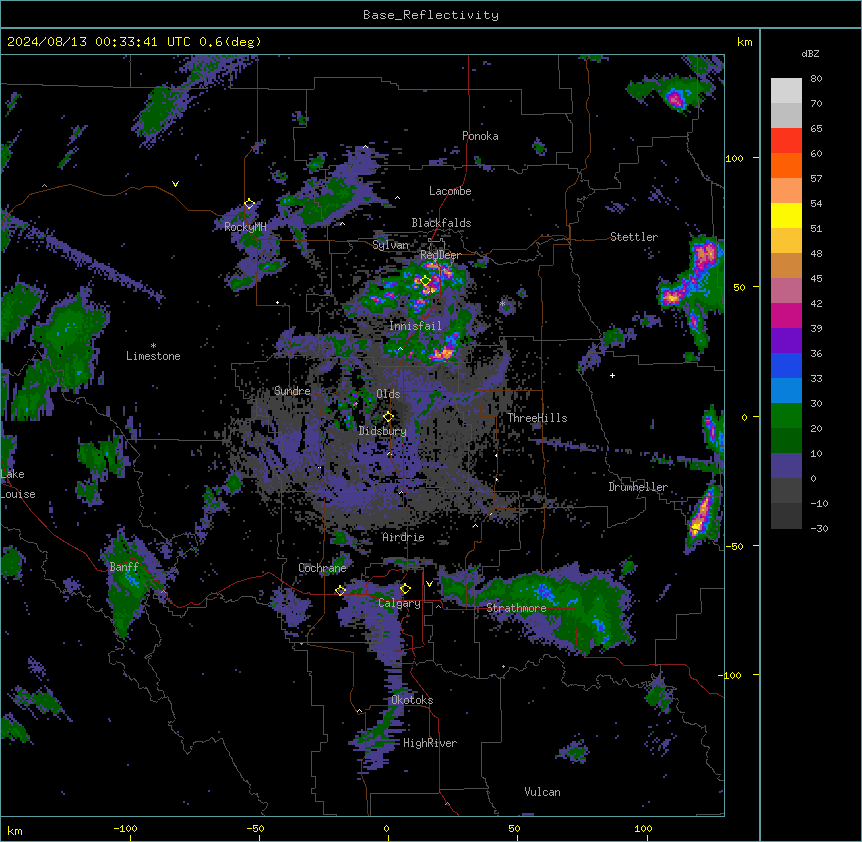Viewport: 862px width, 842px height.
Task: Select the yellow diamond marker between Olds and Didsbury
Action: [388, 416]
